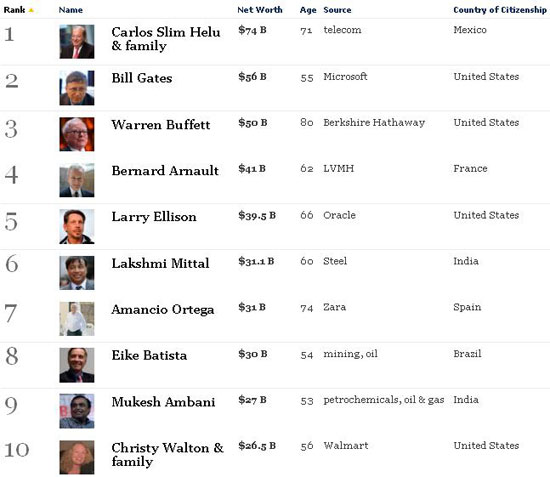Image resolution: width=550 pixels, height=477 pixels.
Task: Open Mukesh Ambani name link
Action: coord(163,402)
